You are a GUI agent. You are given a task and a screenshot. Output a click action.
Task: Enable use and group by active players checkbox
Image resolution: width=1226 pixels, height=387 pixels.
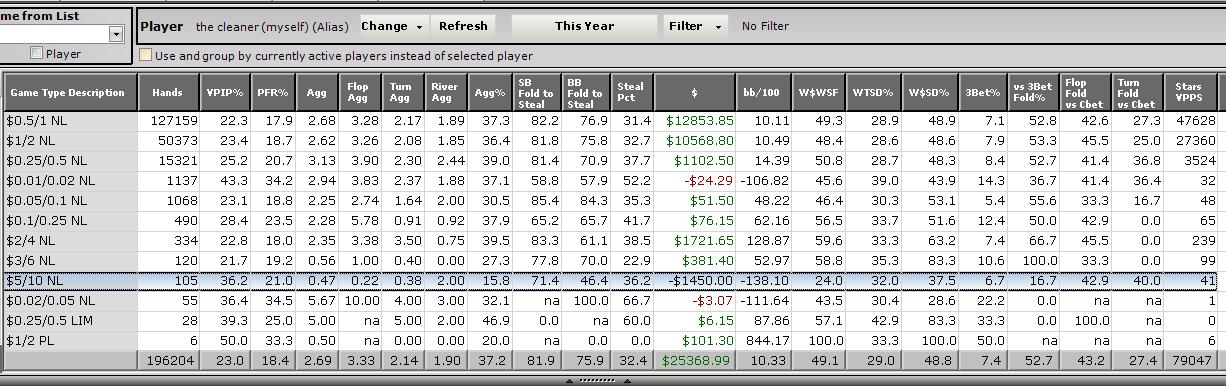point(146,56)
